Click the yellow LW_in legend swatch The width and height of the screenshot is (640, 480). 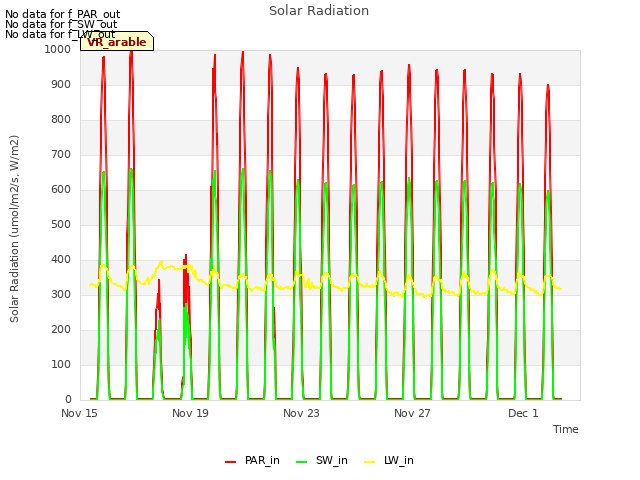[369, 462]
